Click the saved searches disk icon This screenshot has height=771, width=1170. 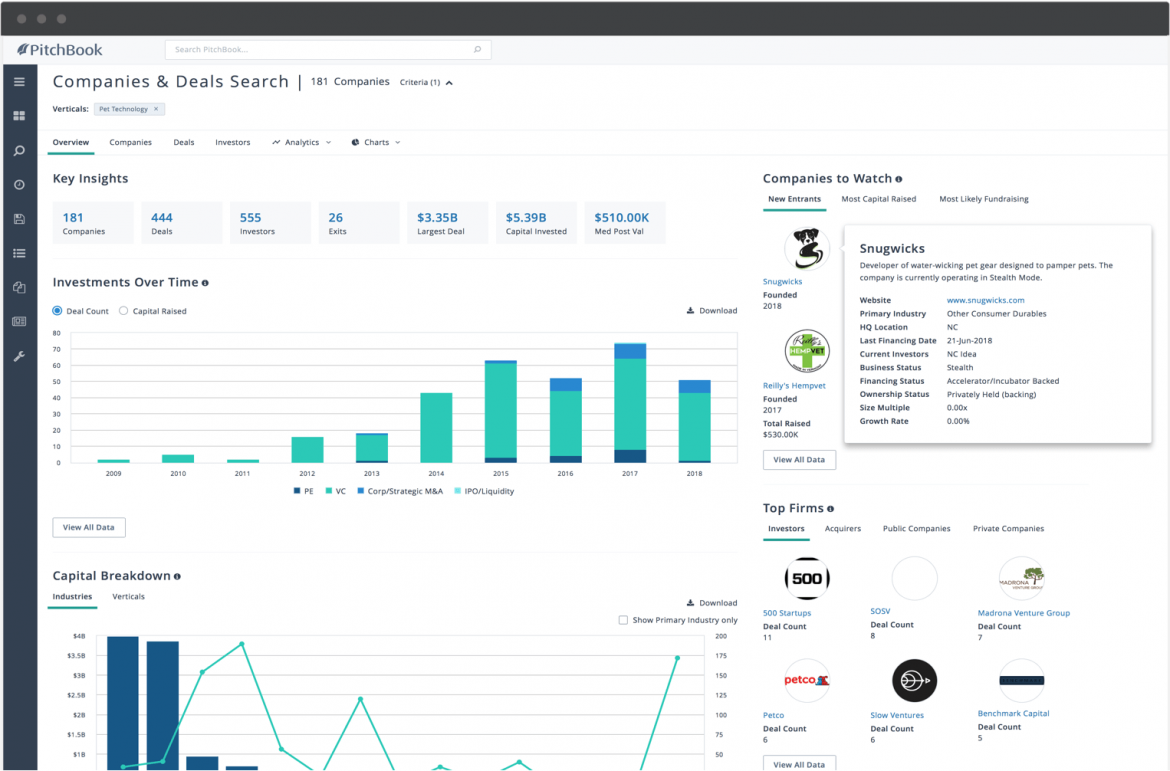click(x=19, y=219)
